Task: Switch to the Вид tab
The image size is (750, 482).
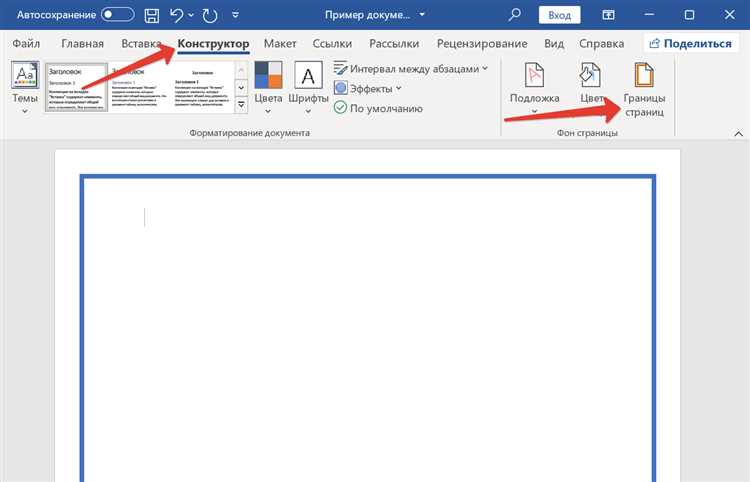Action: coord(554,44)
